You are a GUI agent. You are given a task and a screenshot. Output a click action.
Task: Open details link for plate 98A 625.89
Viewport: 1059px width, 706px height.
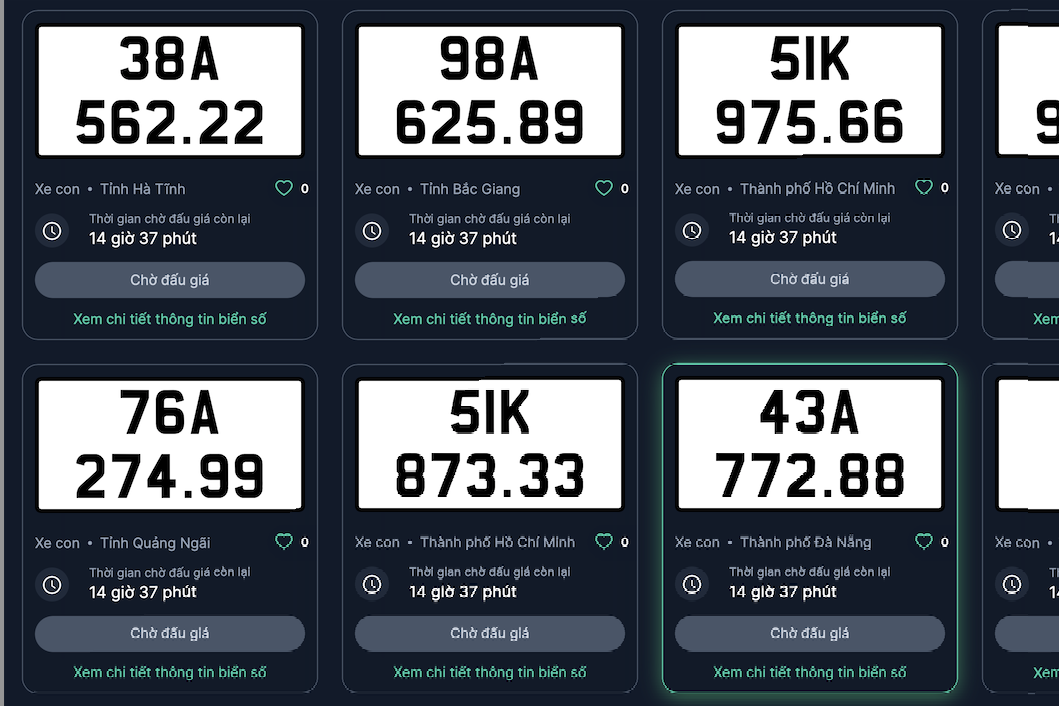tap(490, 319)
